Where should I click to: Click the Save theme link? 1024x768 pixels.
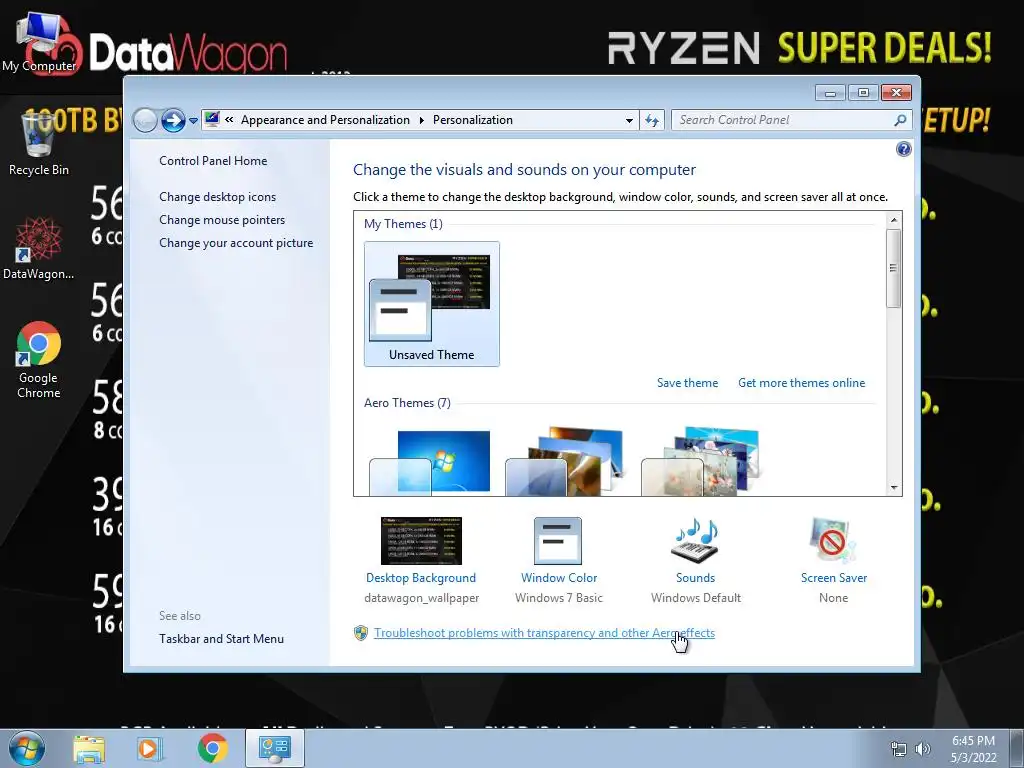coord(687,383)
